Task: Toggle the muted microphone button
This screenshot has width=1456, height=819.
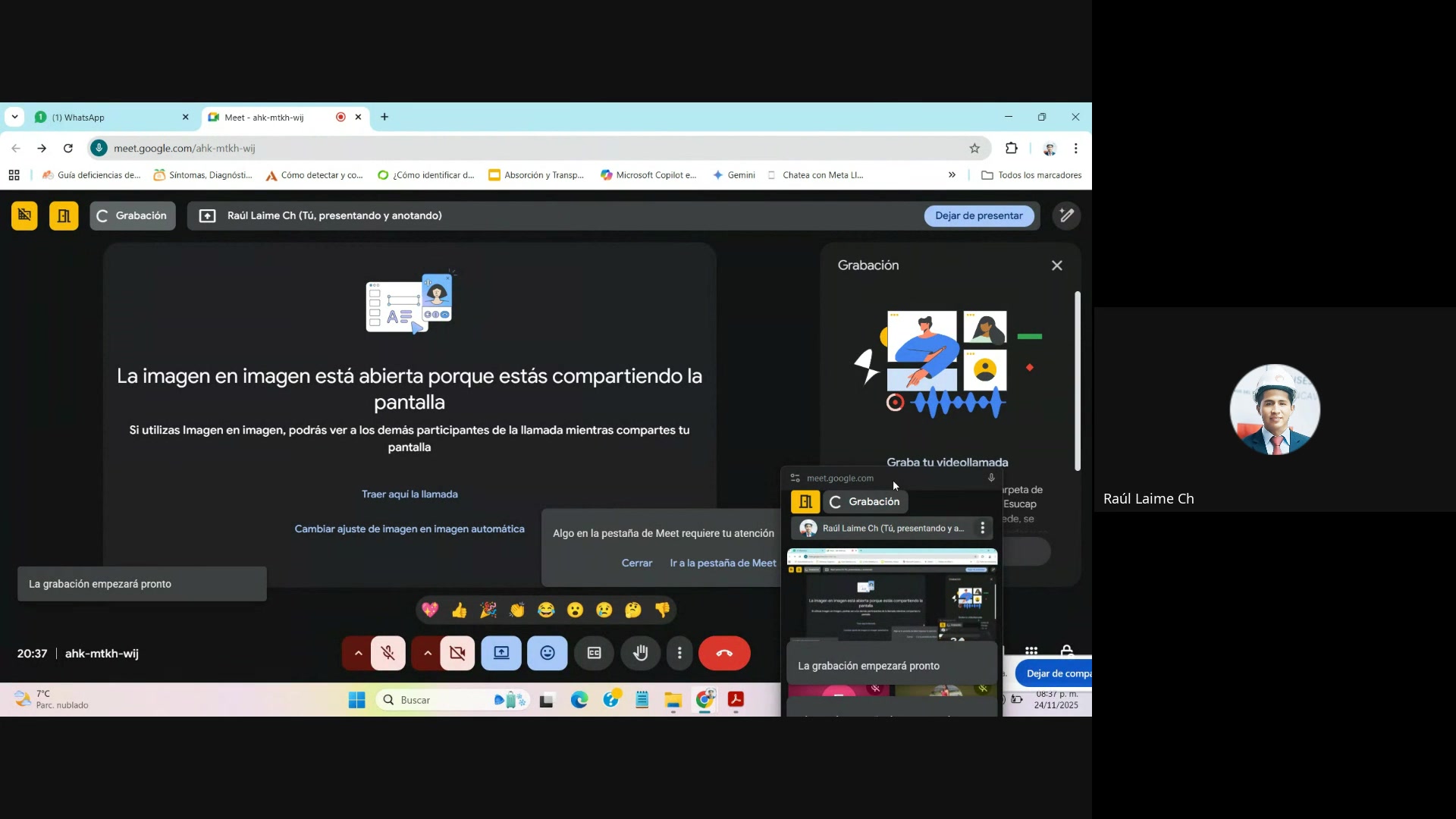Action: coord(388,653)
